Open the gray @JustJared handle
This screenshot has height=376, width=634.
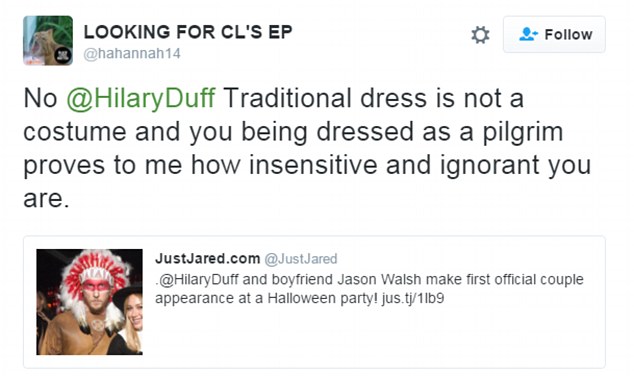[x=300, y=259]
